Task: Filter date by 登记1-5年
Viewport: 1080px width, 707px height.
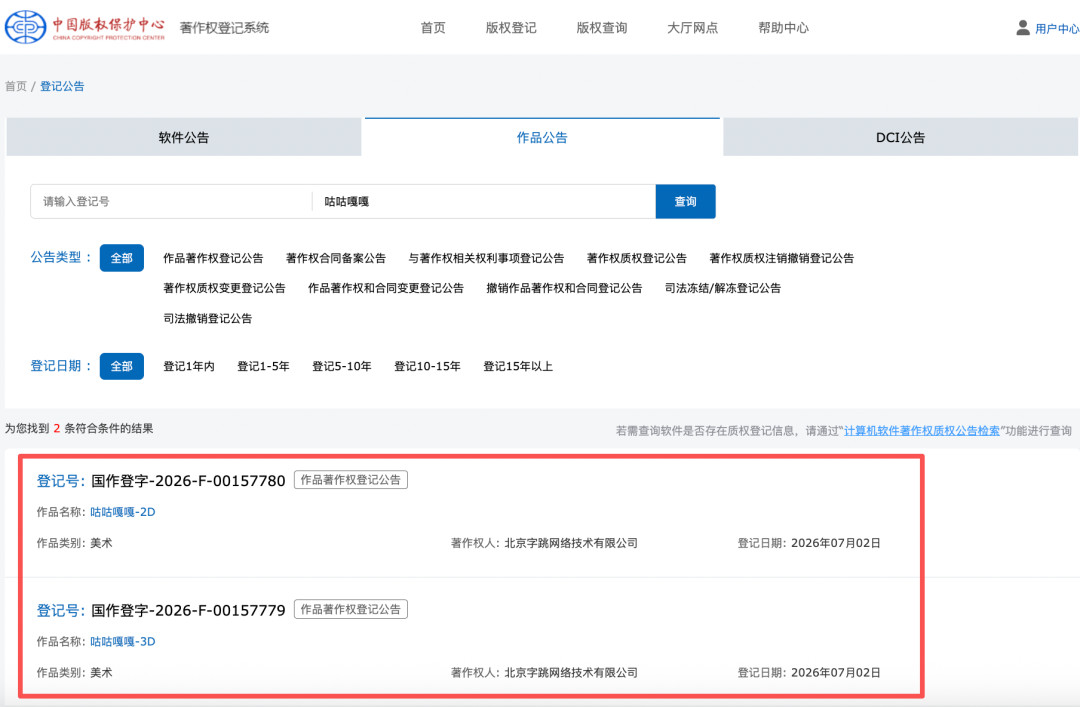Action: (263, 366)
